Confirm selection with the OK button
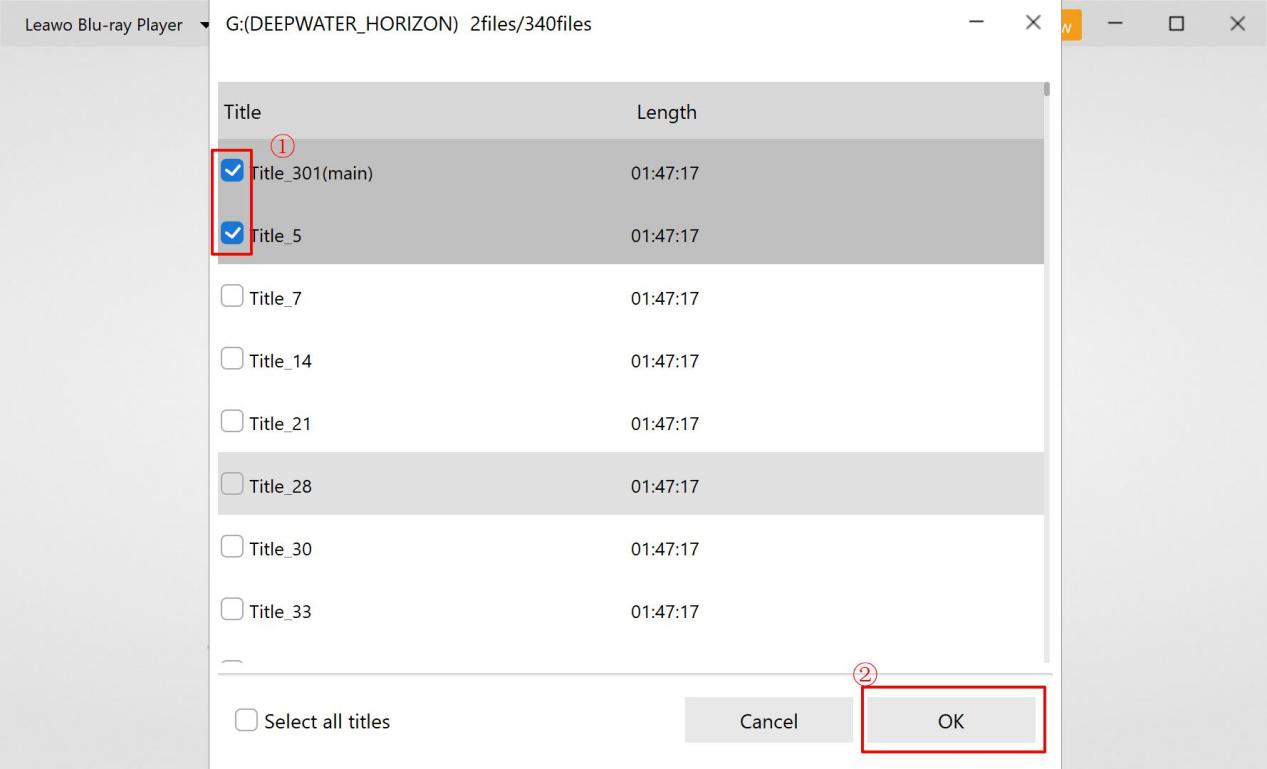Viewport: 1267px width, 769px height. click(951, 721)
